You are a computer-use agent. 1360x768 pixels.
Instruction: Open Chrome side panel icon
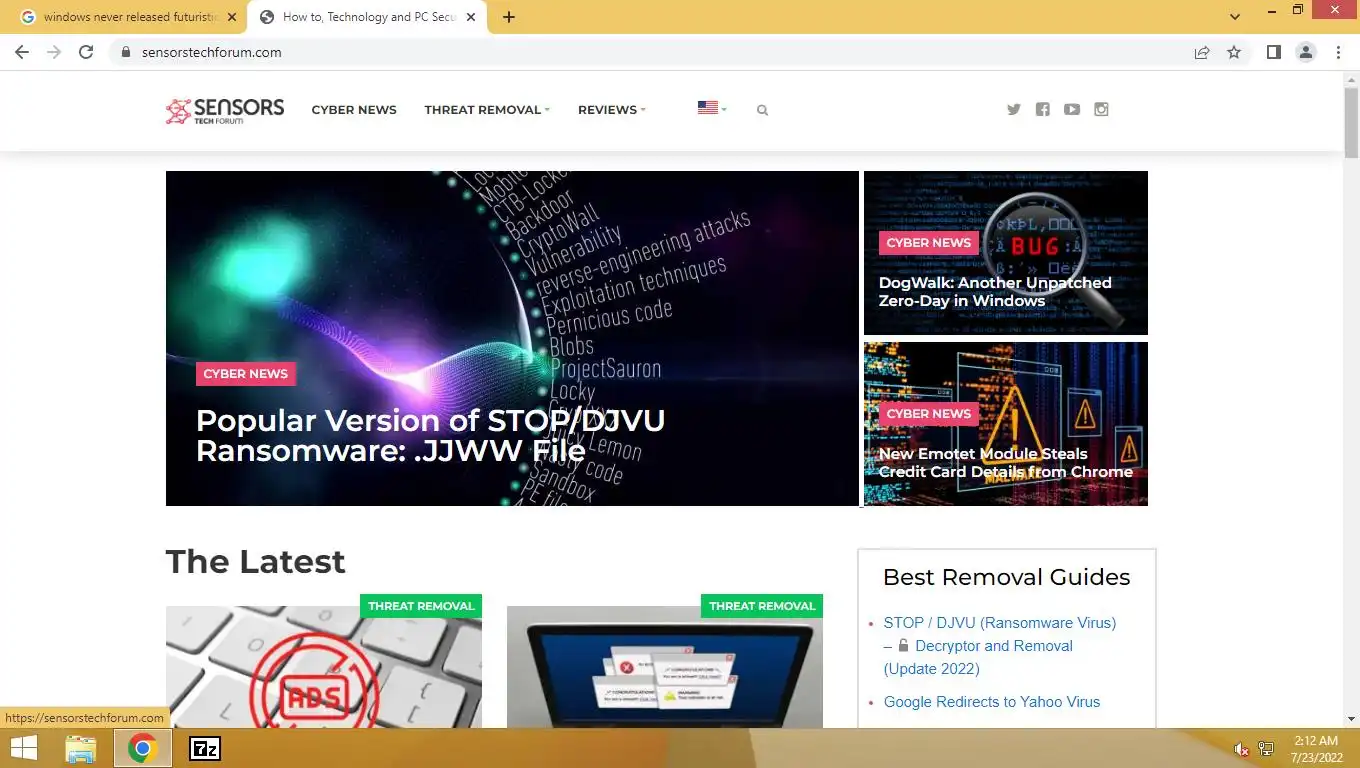tap(1273, 52)
